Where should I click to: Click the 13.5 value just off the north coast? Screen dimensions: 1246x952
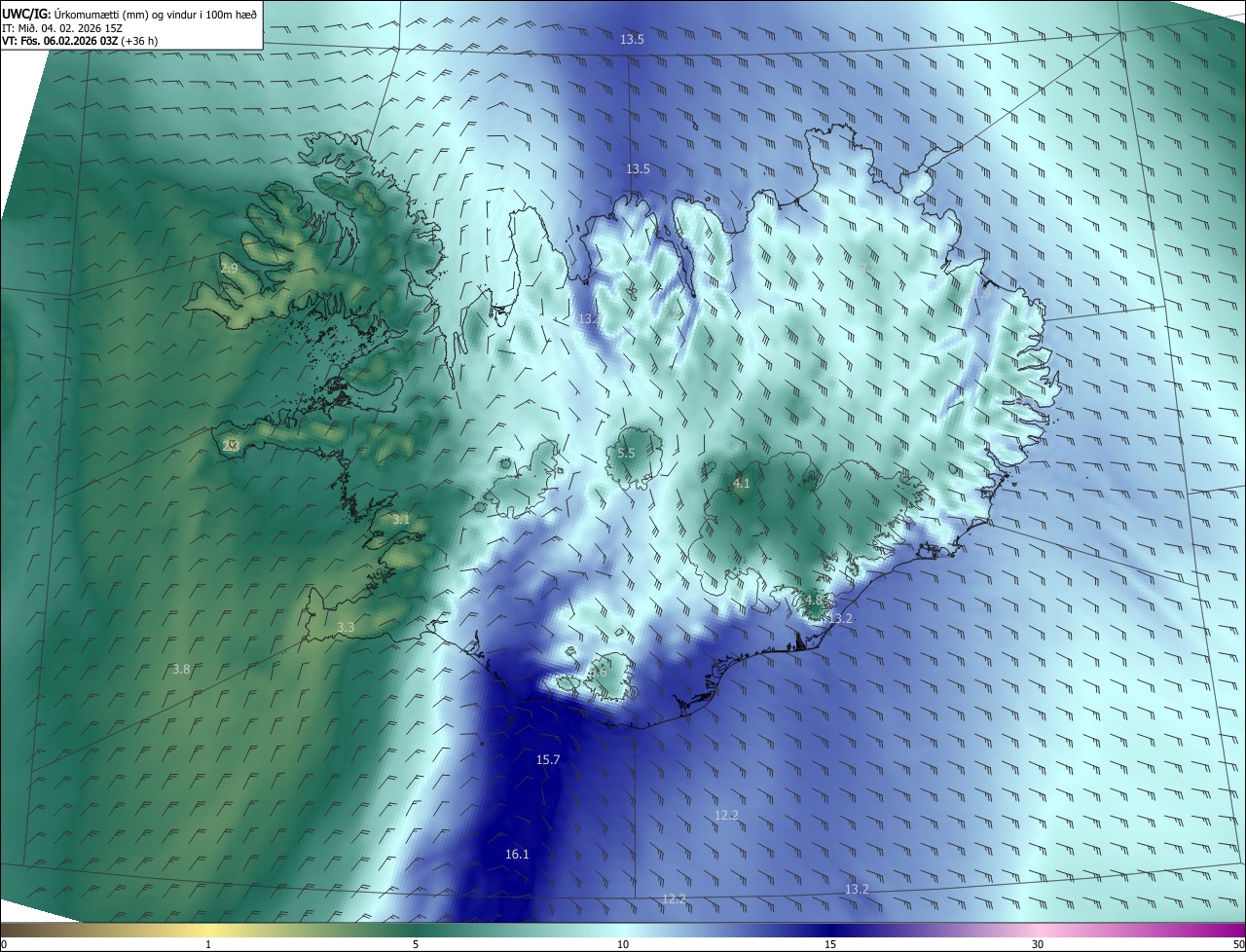(x=638, y=168)
